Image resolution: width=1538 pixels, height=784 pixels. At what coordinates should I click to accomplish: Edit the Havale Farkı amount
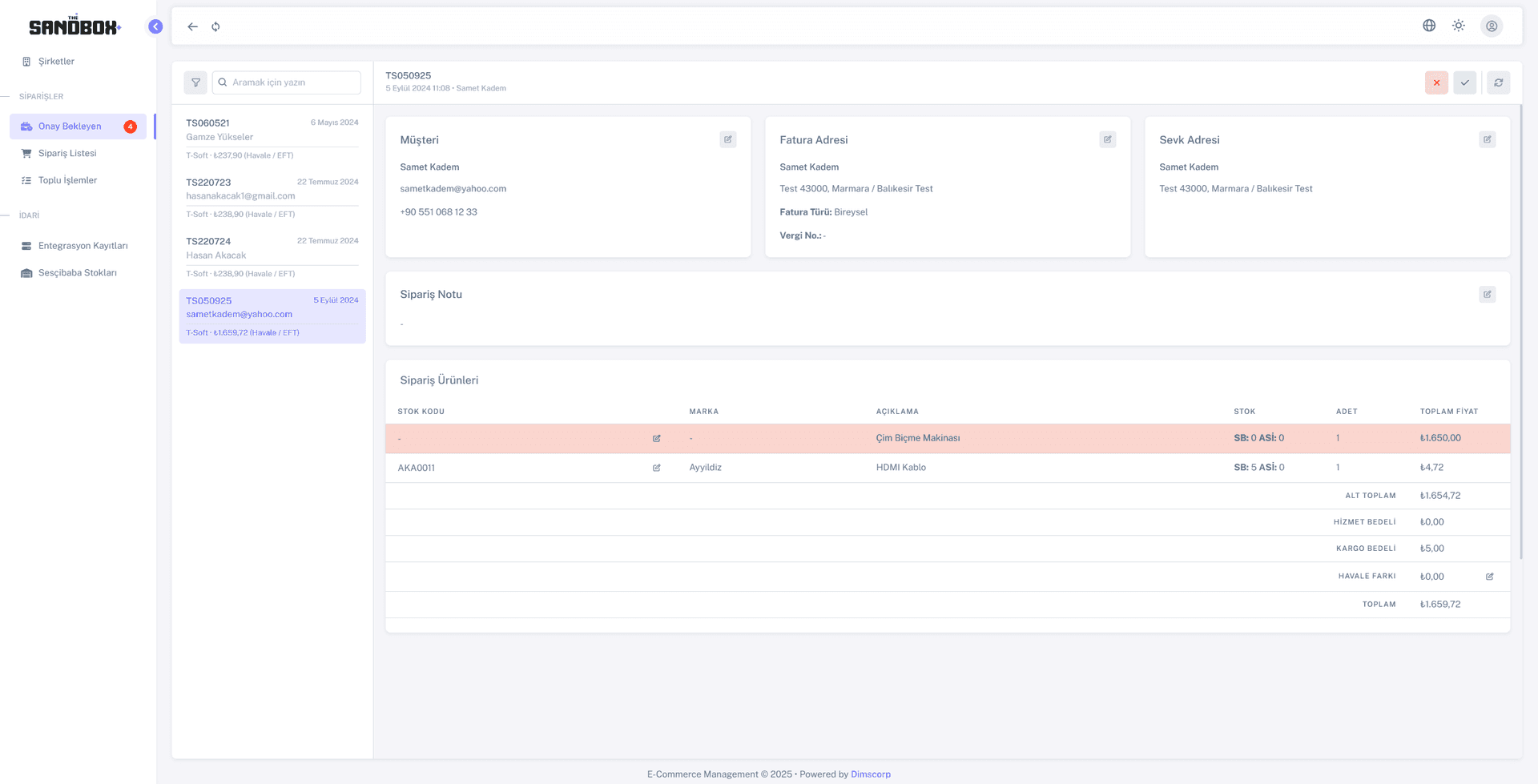click(1489, 577)
